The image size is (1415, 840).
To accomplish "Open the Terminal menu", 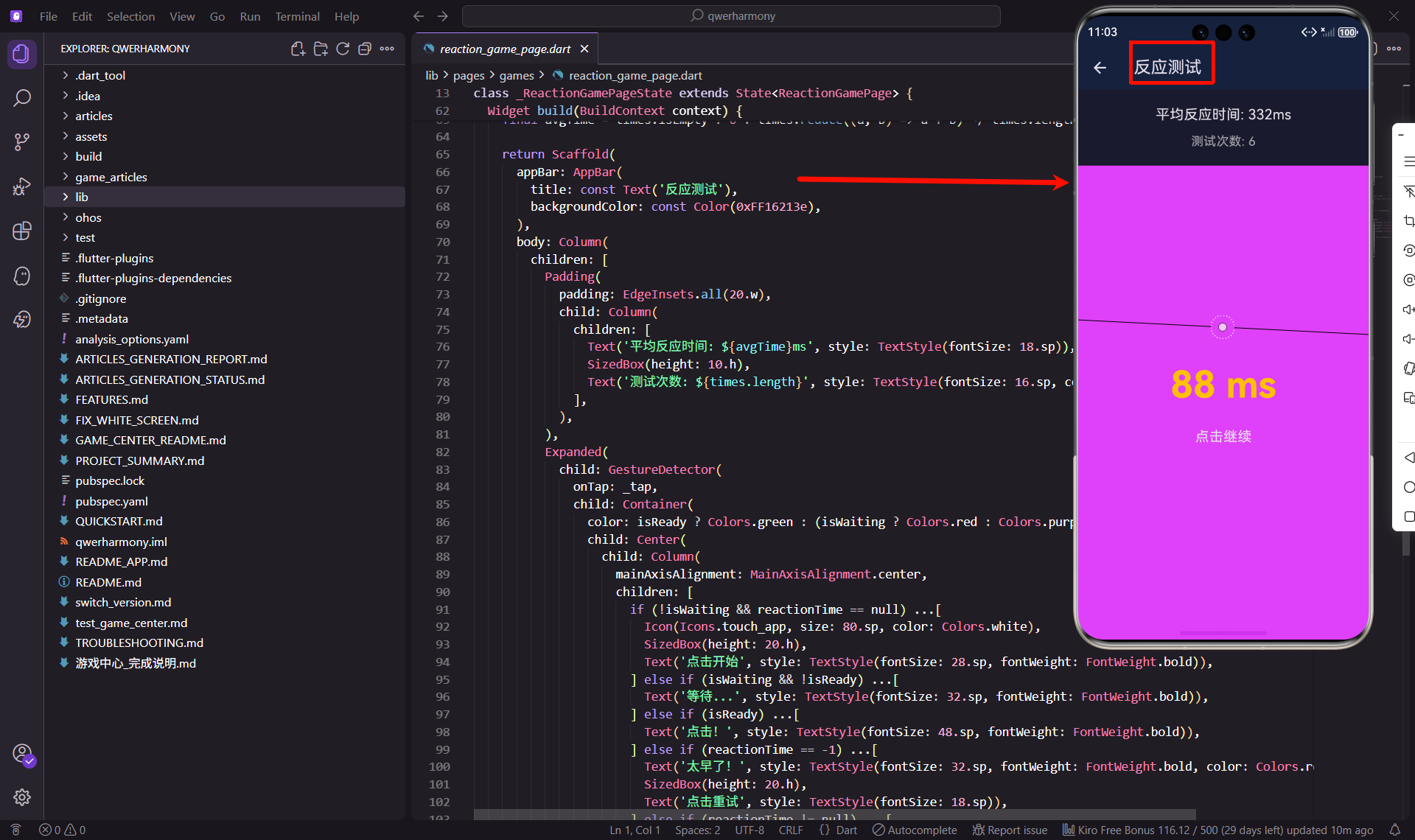I will (x=297, y=16).
